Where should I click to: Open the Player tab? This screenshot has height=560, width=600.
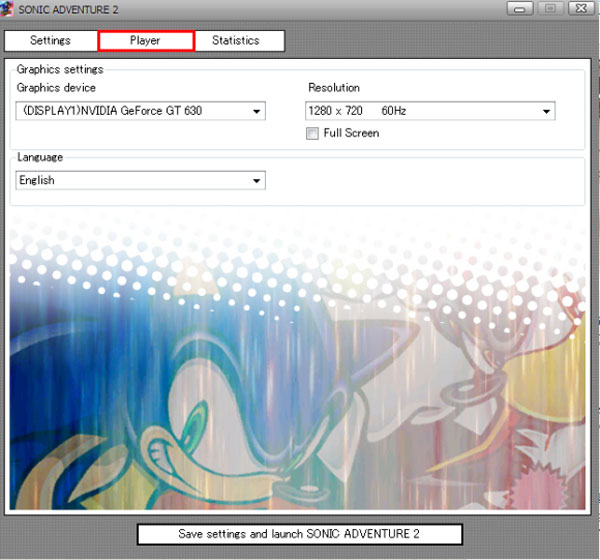click(146, 41)
